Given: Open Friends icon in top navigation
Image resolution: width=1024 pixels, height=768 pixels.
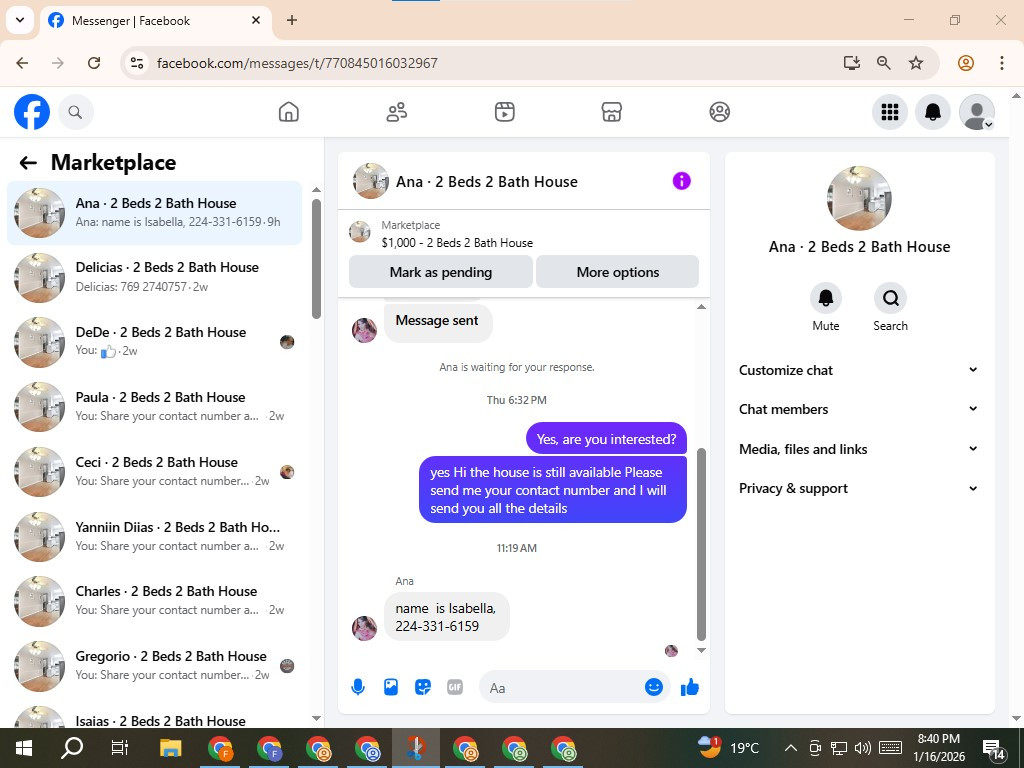Looking at the screenshot, I should point(396,112).
